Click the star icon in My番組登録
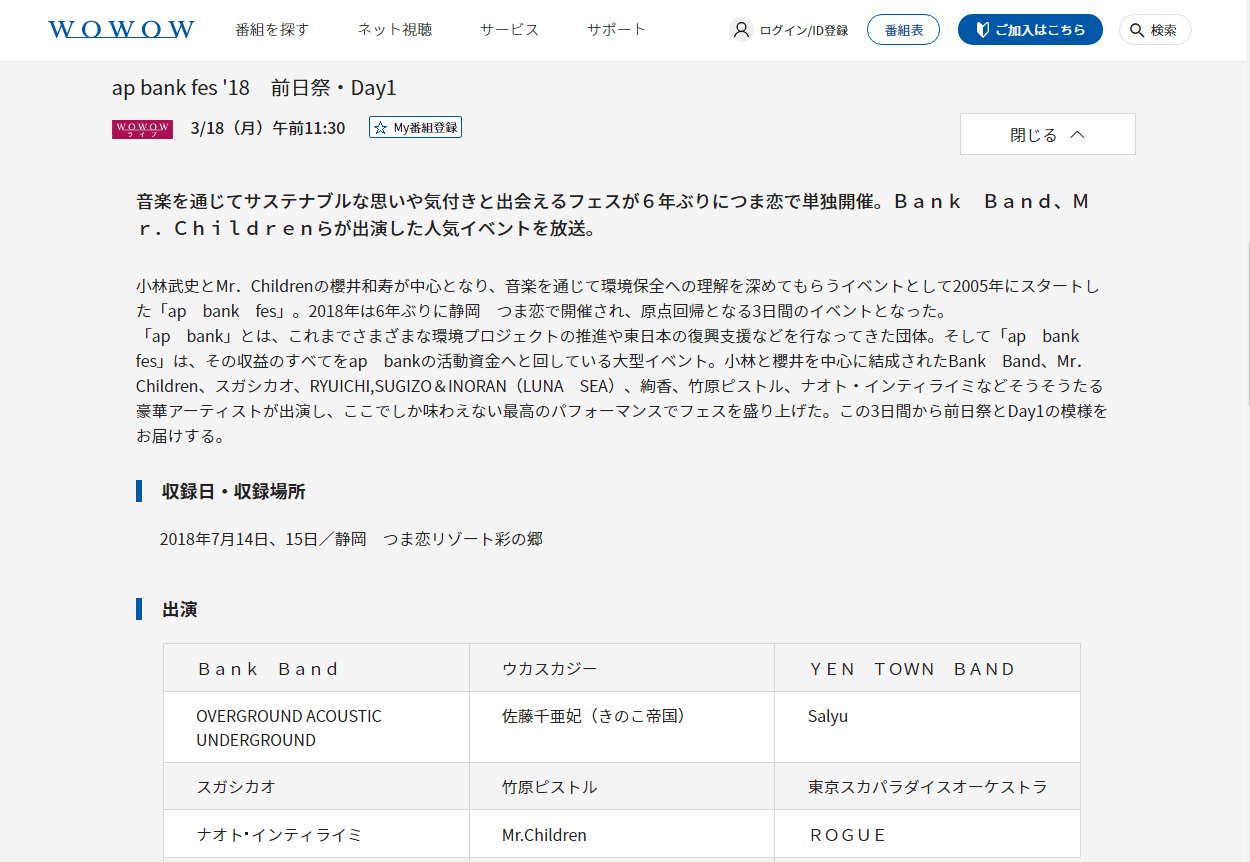The image size is (1250, 862). [x=381, y=128]
